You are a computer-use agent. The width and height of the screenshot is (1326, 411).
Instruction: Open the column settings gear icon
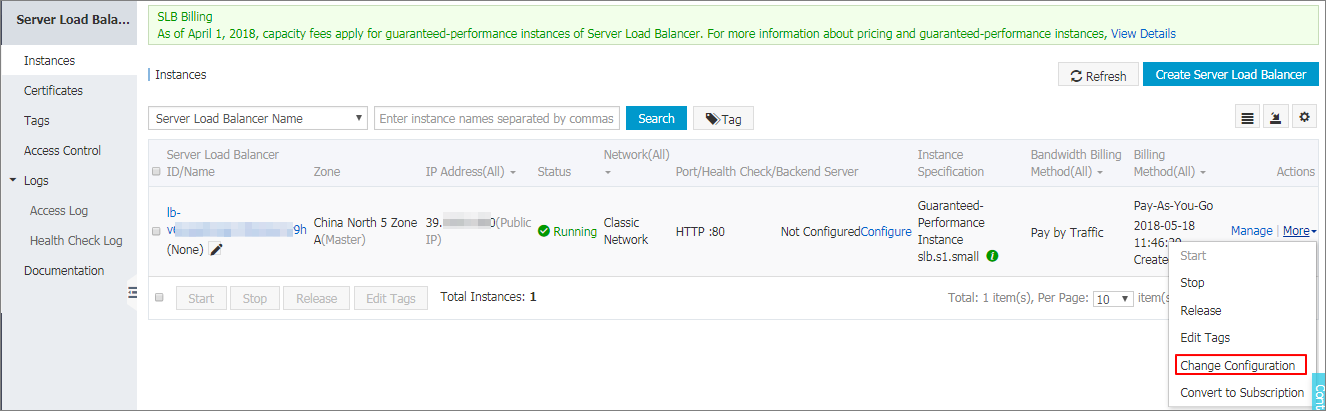point(1303,118)
